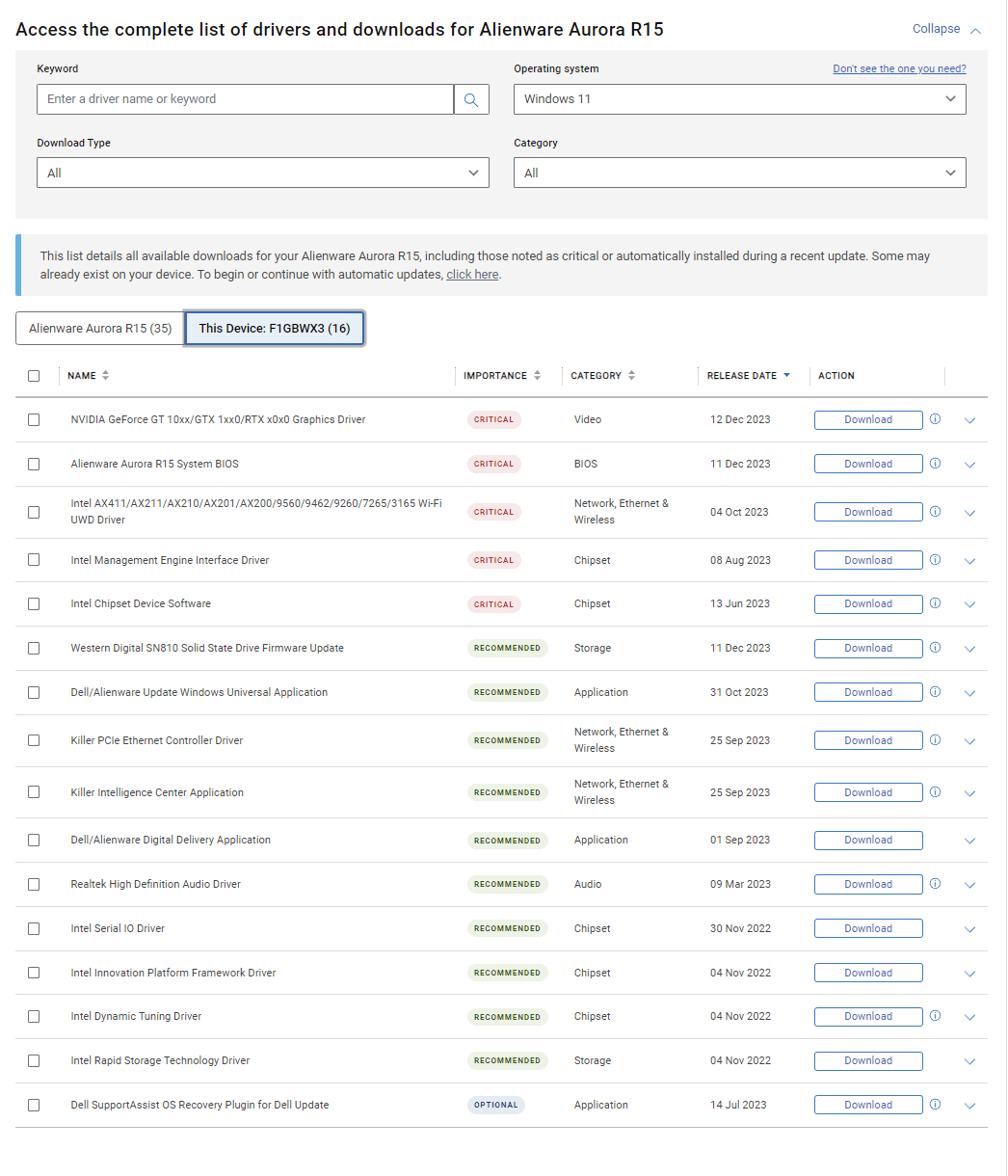The width and height of the screenshot is (1008, 1176).
Task: Download Alienware Aurora R15 System BIOS
Action: [x=868, y=464]
